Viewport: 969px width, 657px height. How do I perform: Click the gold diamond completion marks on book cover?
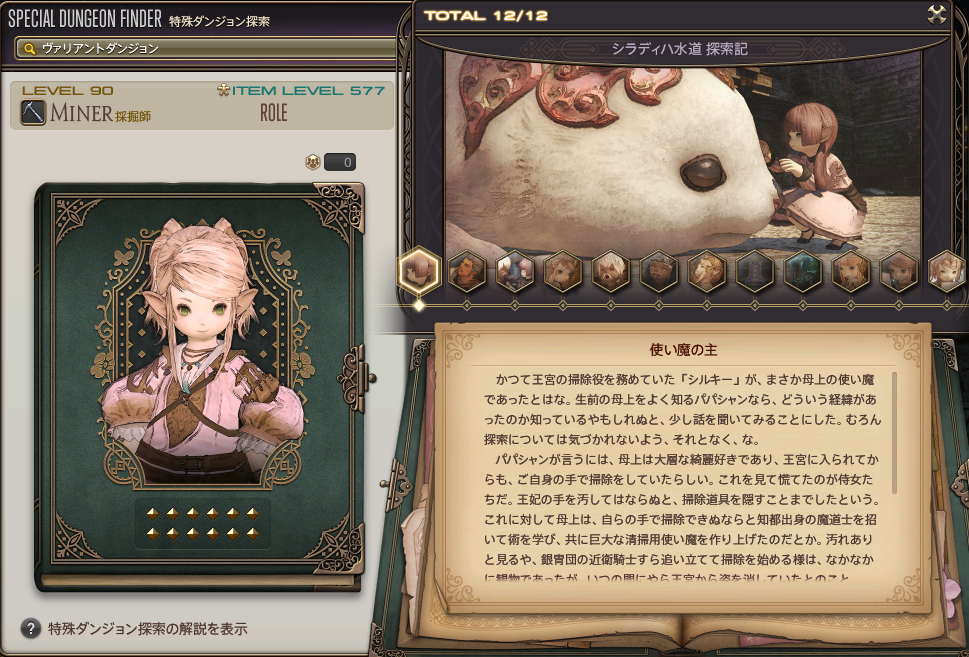pyautogui.click(x=203, y=523)
